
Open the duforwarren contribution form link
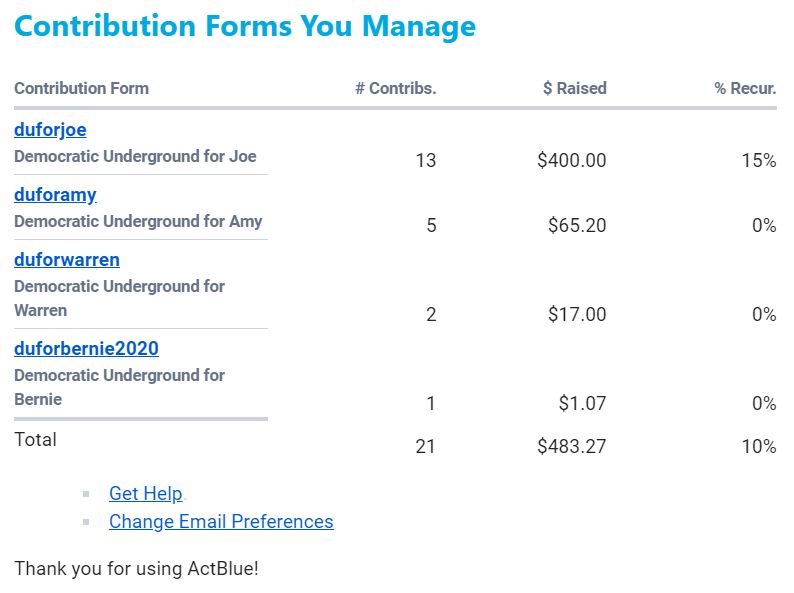point(67,260)
